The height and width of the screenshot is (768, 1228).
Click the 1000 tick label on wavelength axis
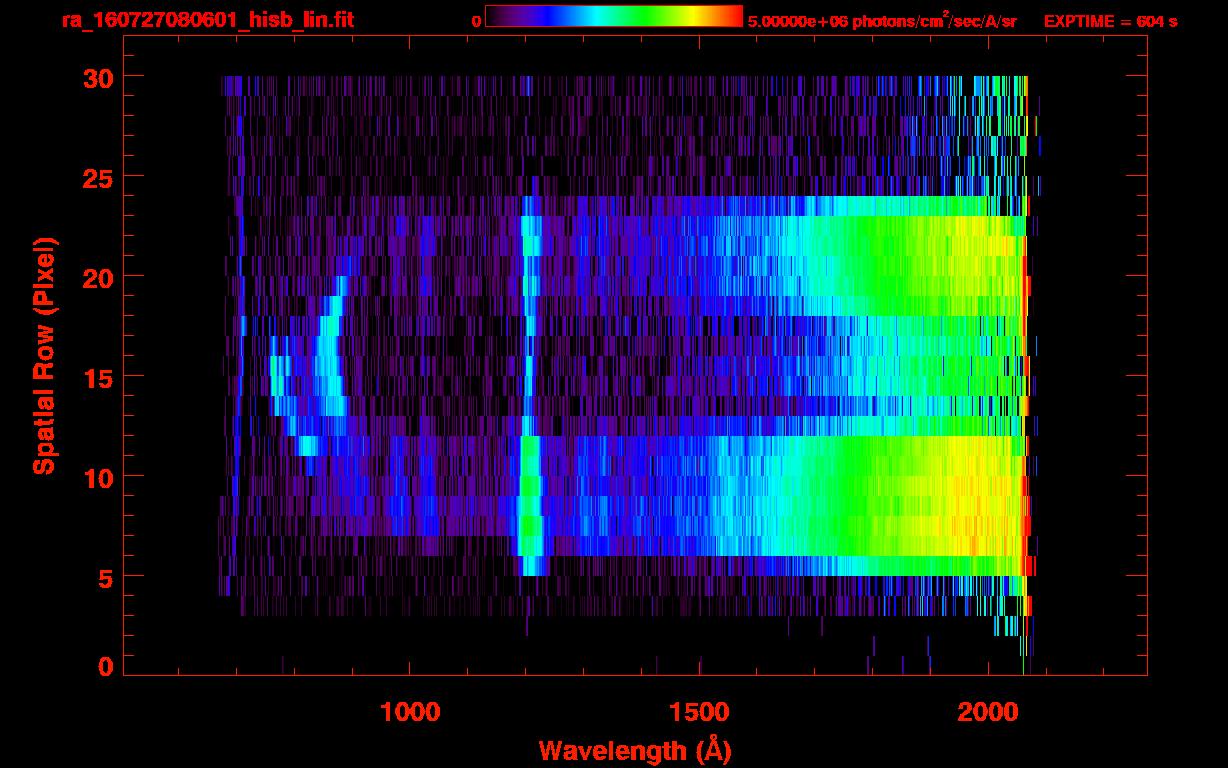coord(410,712)
